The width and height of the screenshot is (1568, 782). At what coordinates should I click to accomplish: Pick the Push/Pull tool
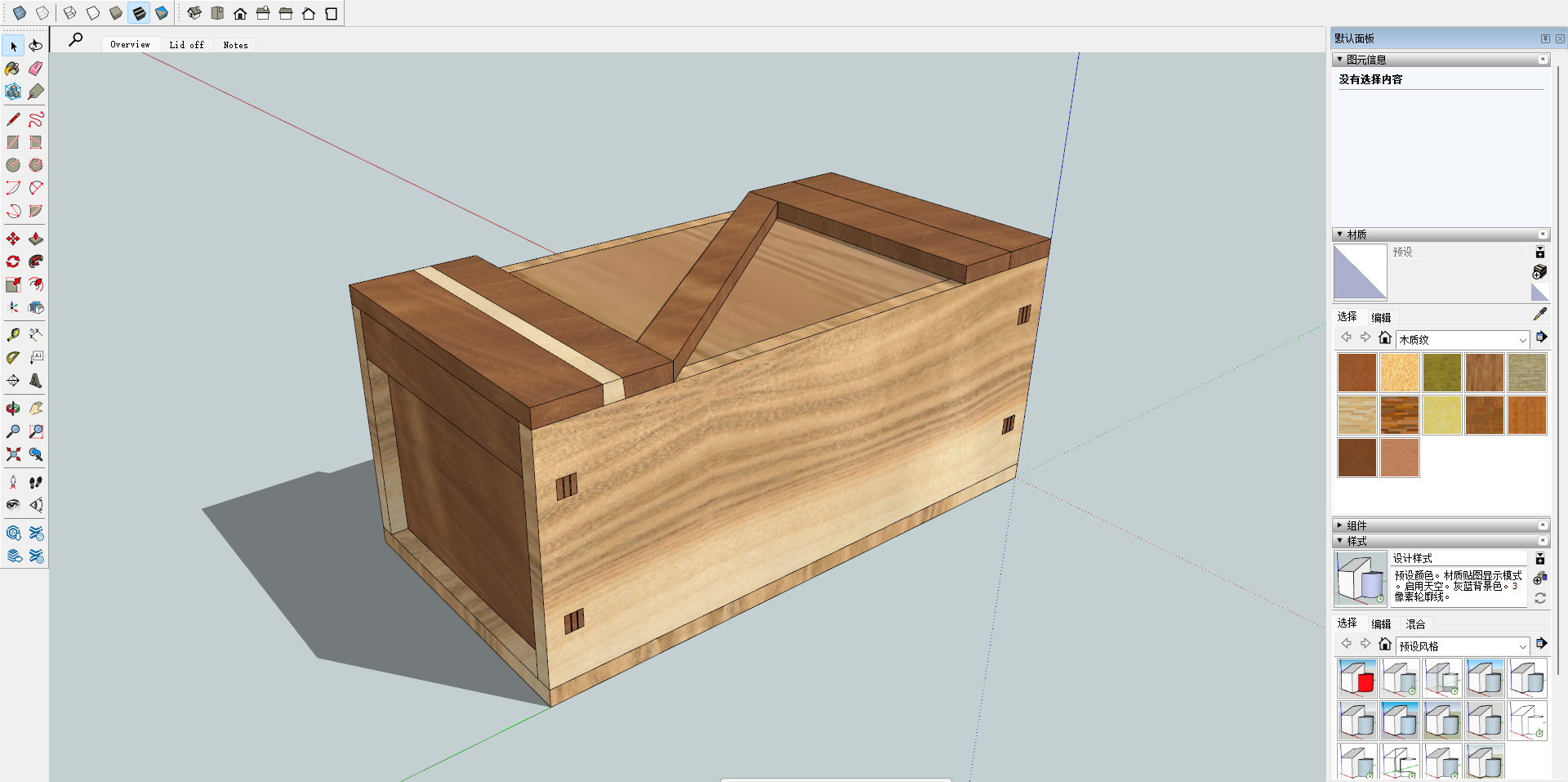(36, 239)
